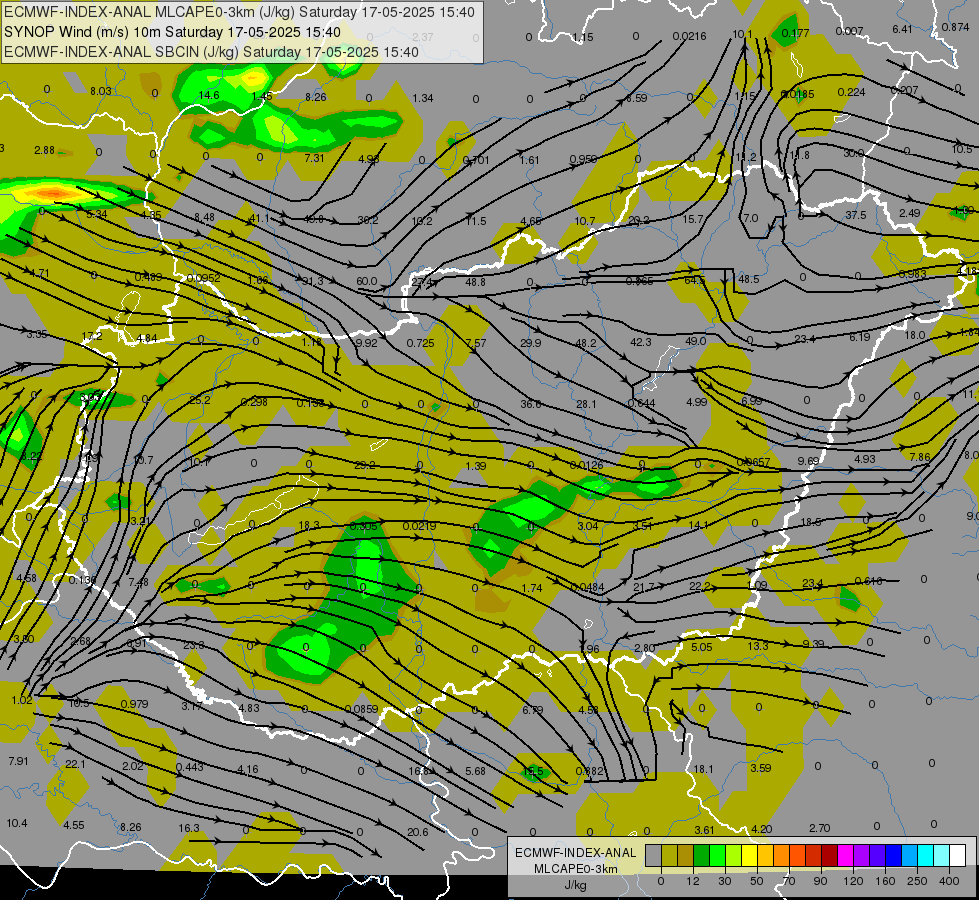Choose the cyan legend swatch
979x900 pixels.
927,855
